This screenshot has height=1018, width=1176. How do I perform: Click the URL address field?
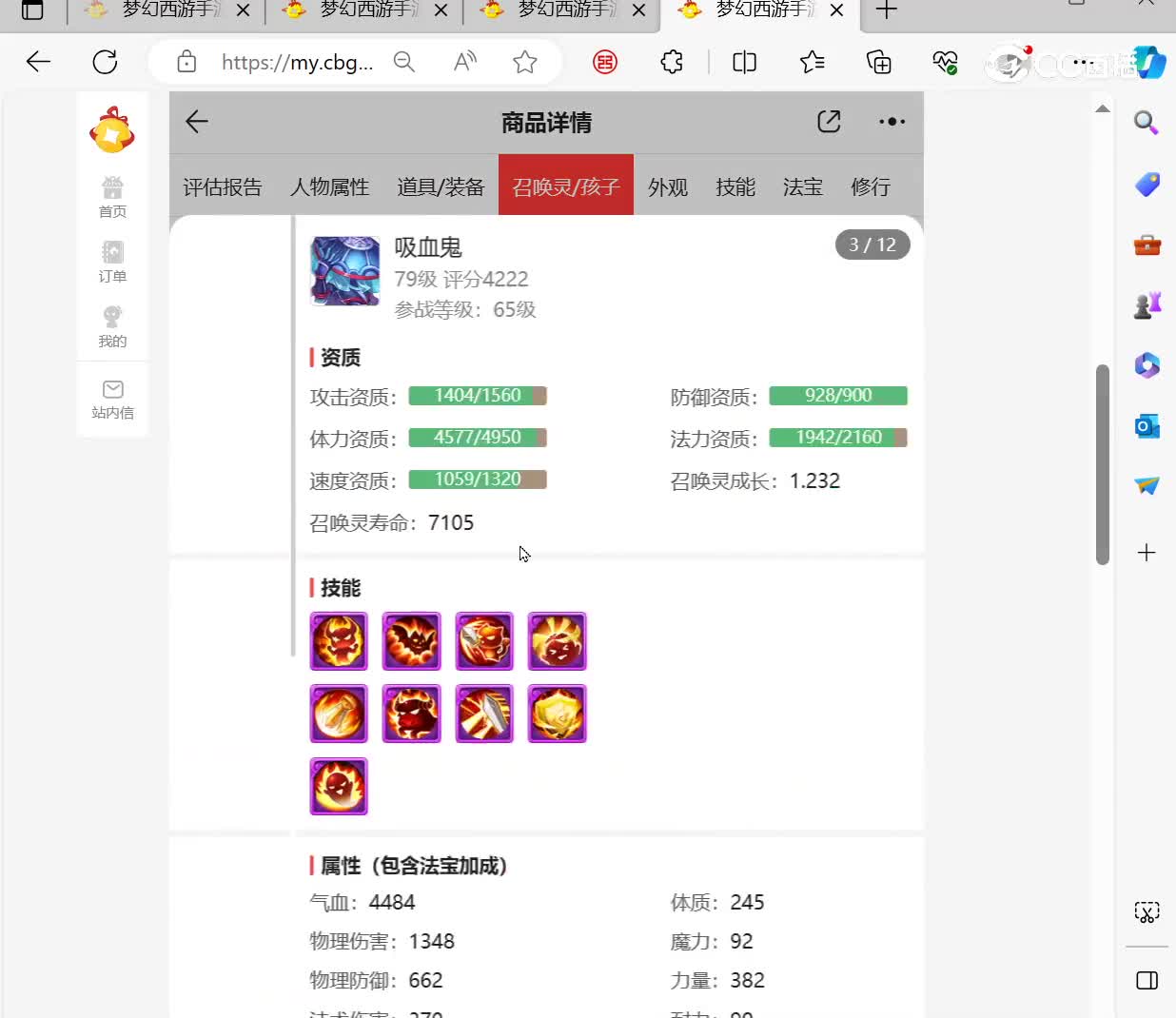[297, 62]
